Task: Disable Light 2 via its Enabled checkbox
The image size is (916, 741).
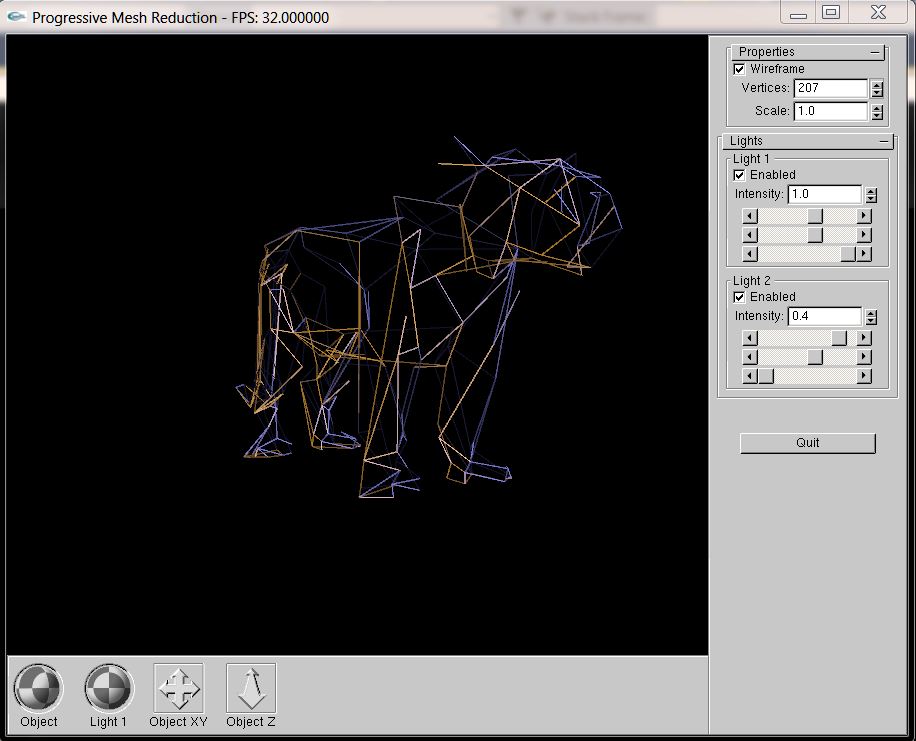Action: pyautogui.click(x=739, y=297)
